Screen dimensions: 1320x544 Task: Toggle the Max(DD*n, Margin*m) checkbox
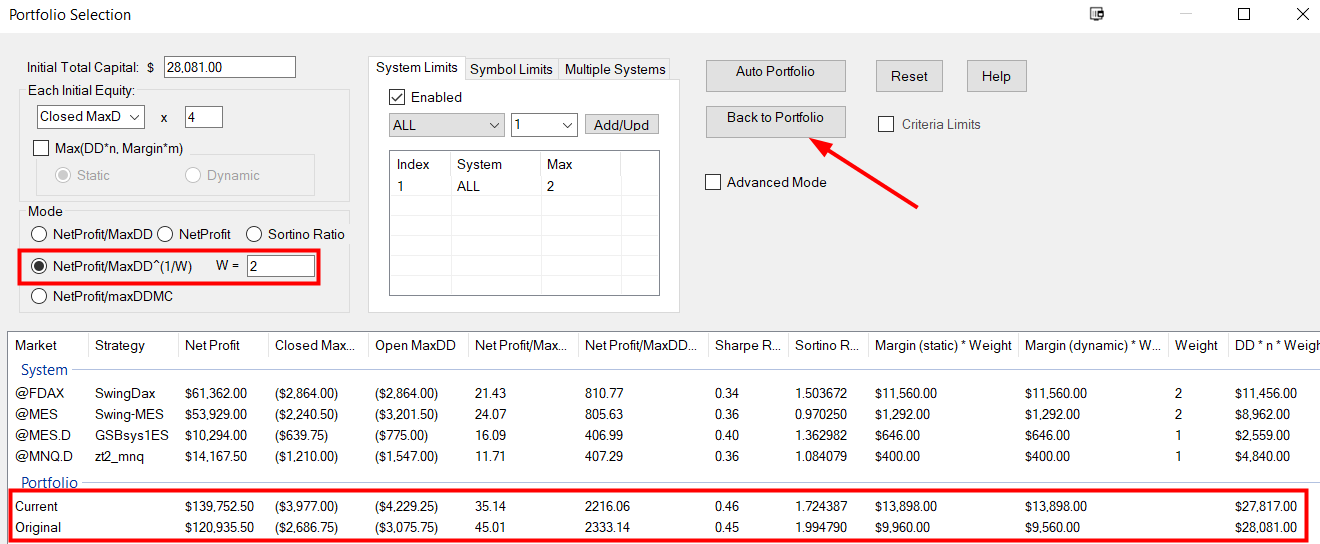pos(41,148)
